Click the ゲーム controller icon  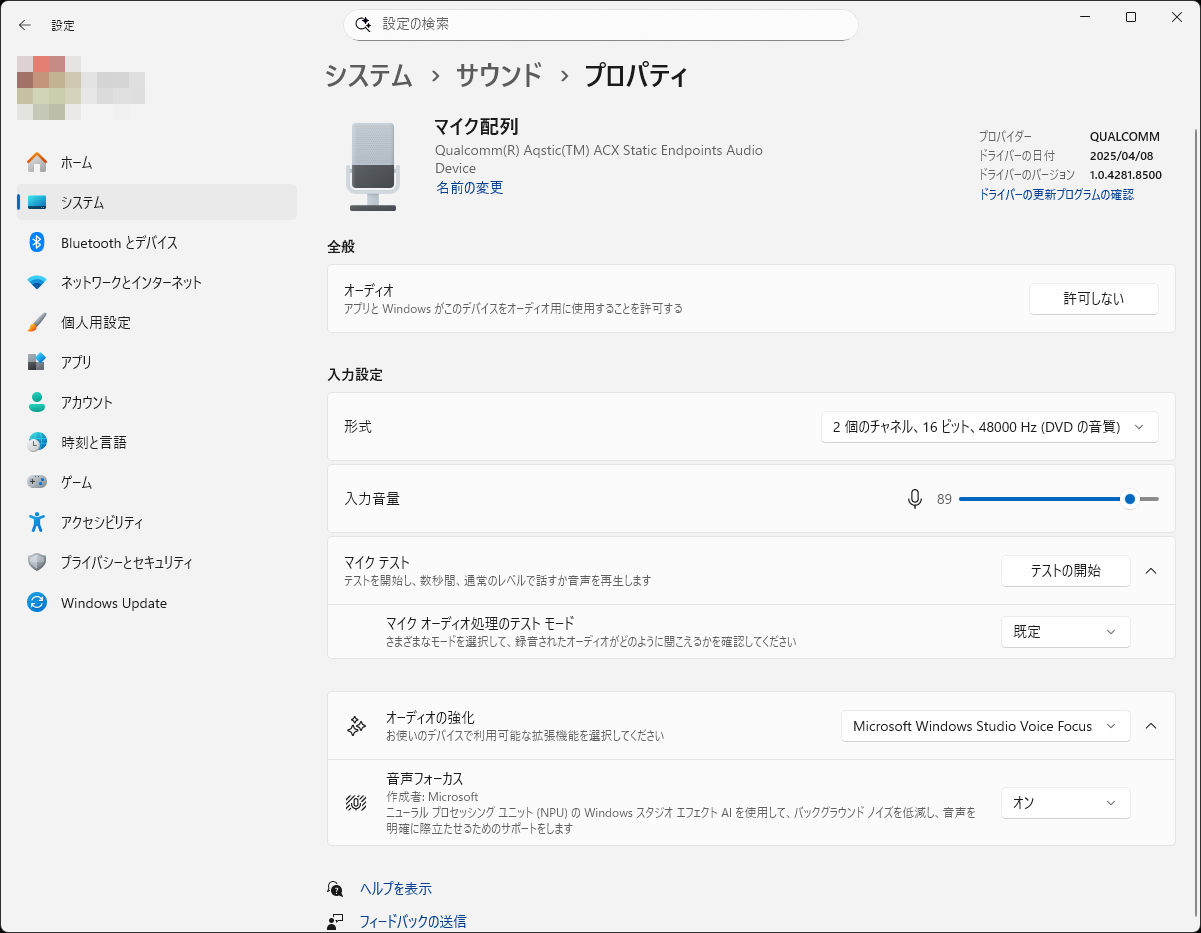[35, 482]
